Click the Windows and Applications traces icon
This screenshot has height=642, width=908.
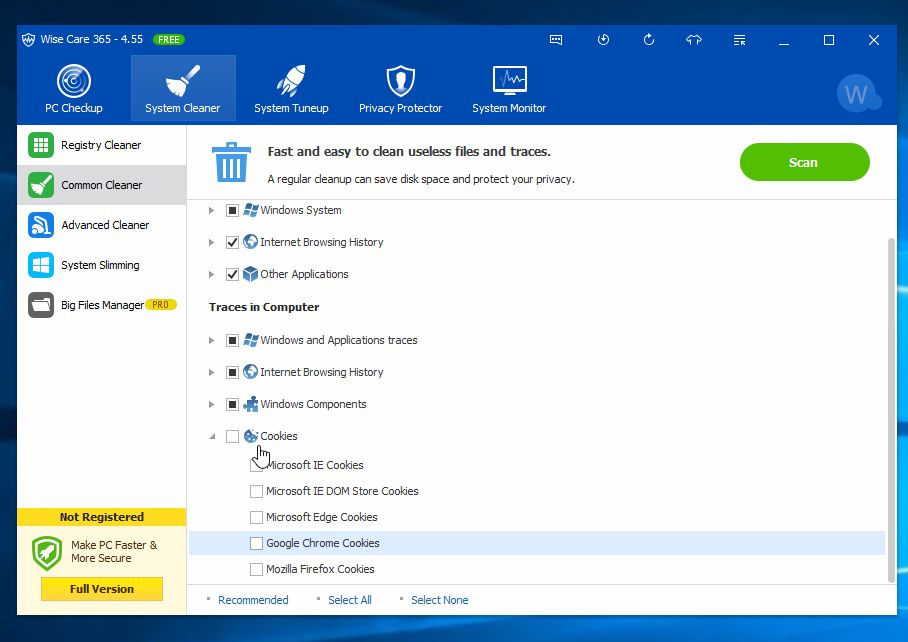coord(251,340)
